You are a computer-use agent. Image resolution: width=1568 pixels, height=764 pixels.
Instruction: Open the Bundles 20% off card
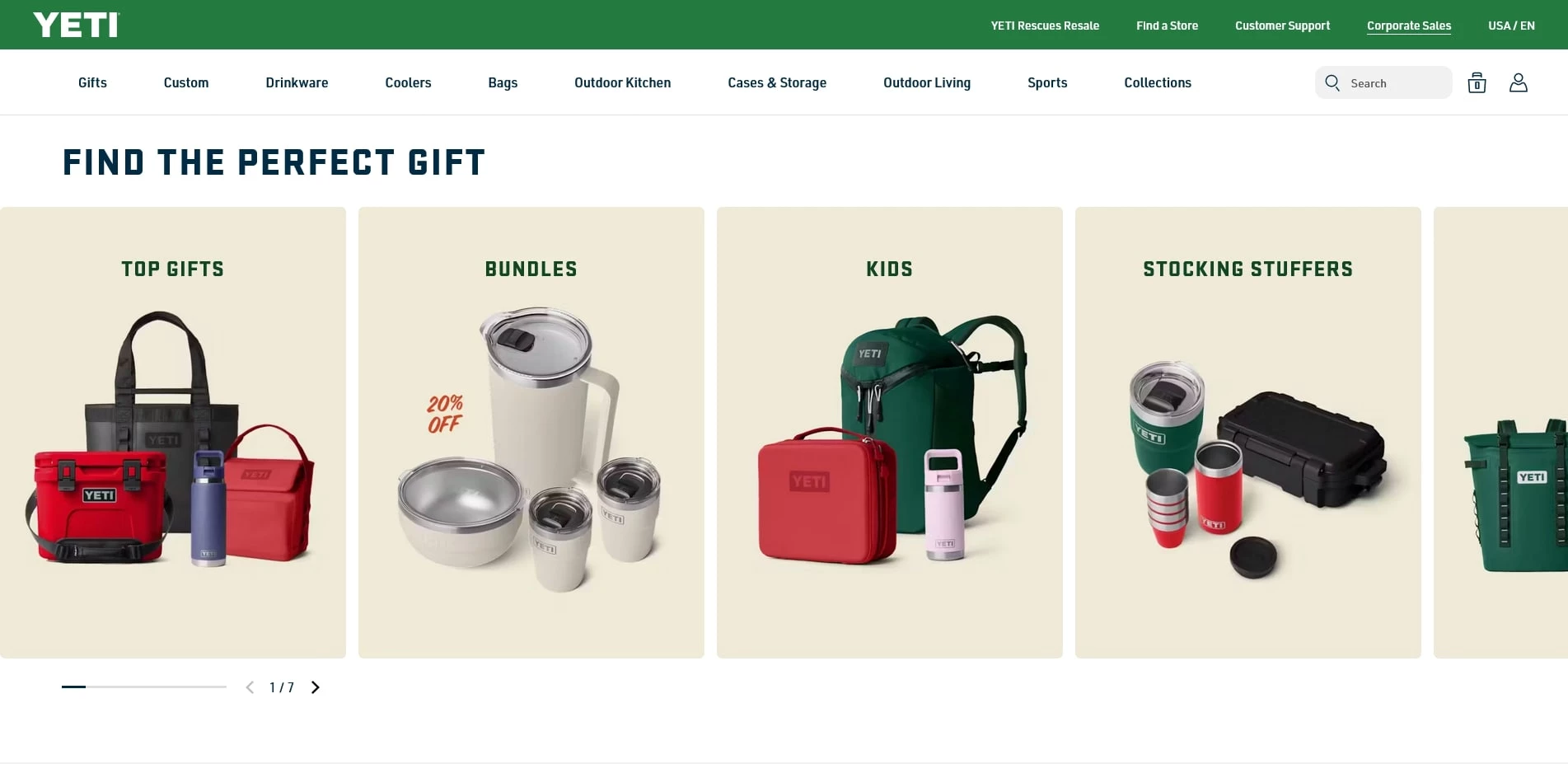pyautogui.click(x=531, y=433)
